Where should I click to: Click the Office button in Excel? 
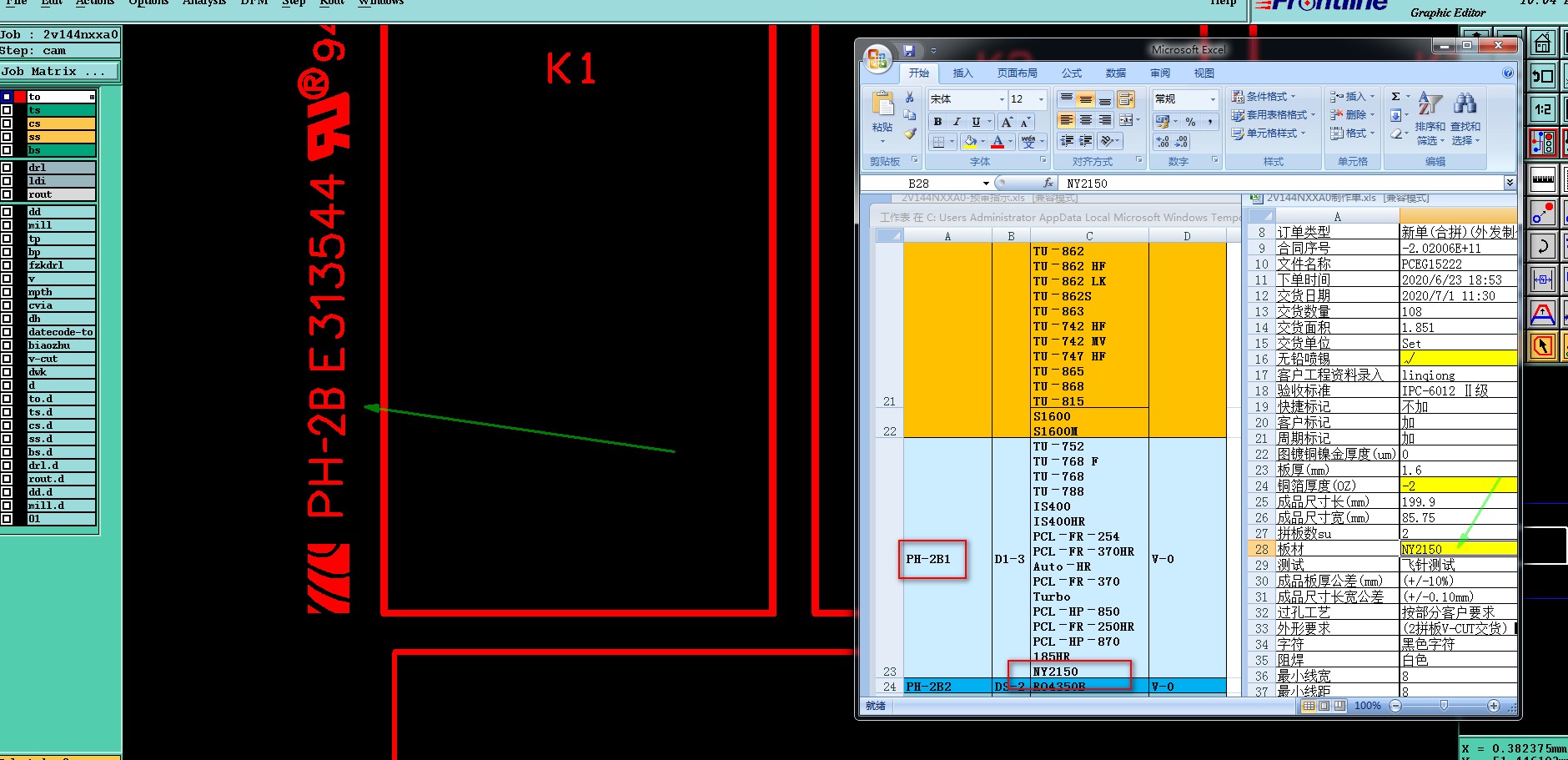tap(877, 58)
